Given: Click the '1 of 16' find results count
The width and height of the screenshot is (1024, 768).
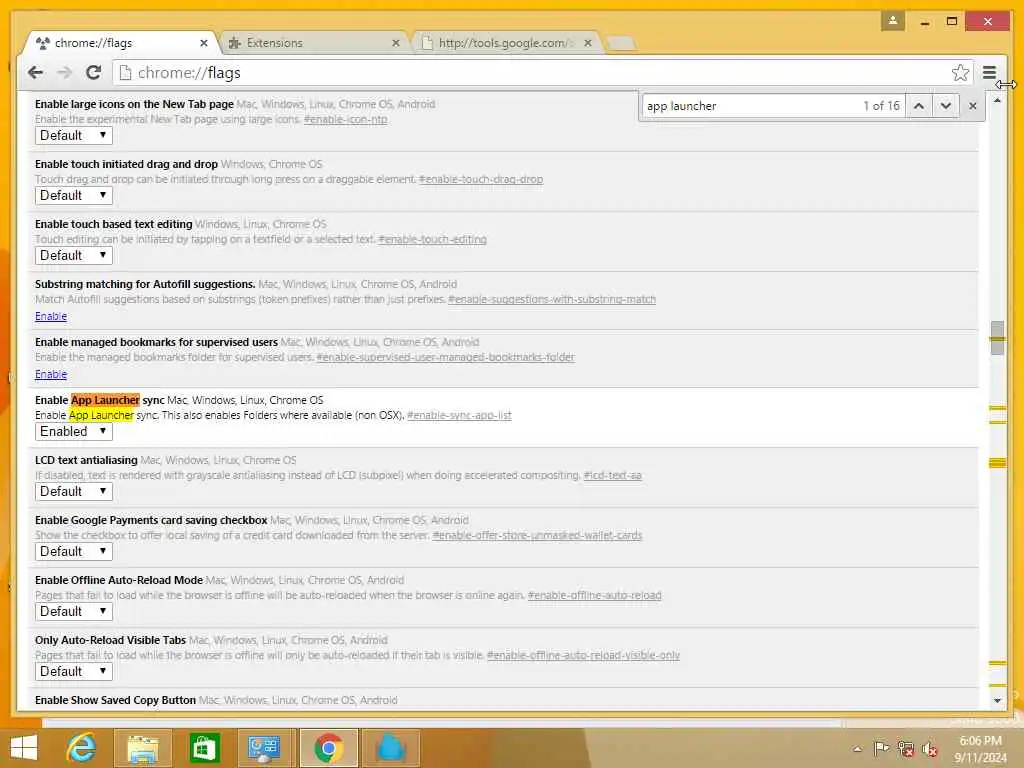Looking at the screenshot, I should coord(881,106).
